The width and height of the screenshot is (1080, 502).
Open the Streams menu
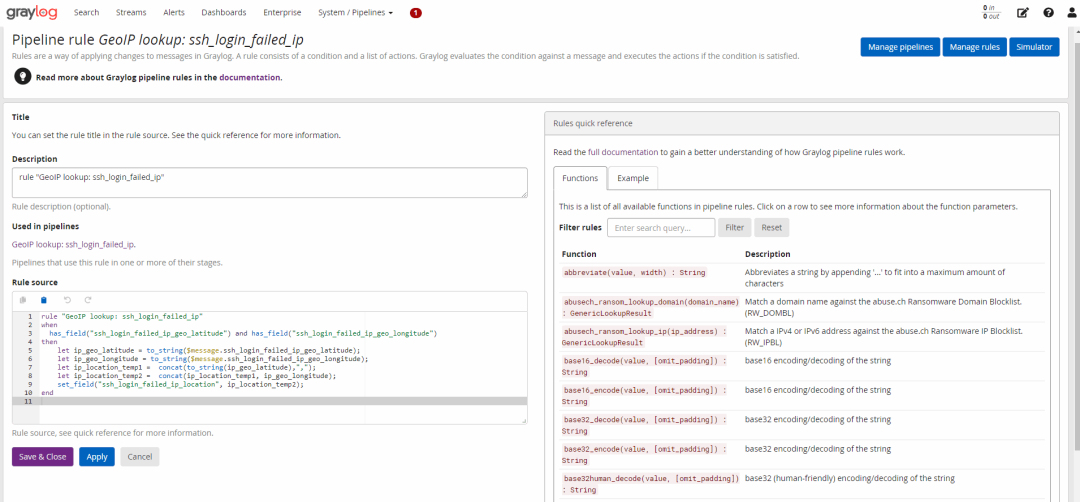(130, 13)
